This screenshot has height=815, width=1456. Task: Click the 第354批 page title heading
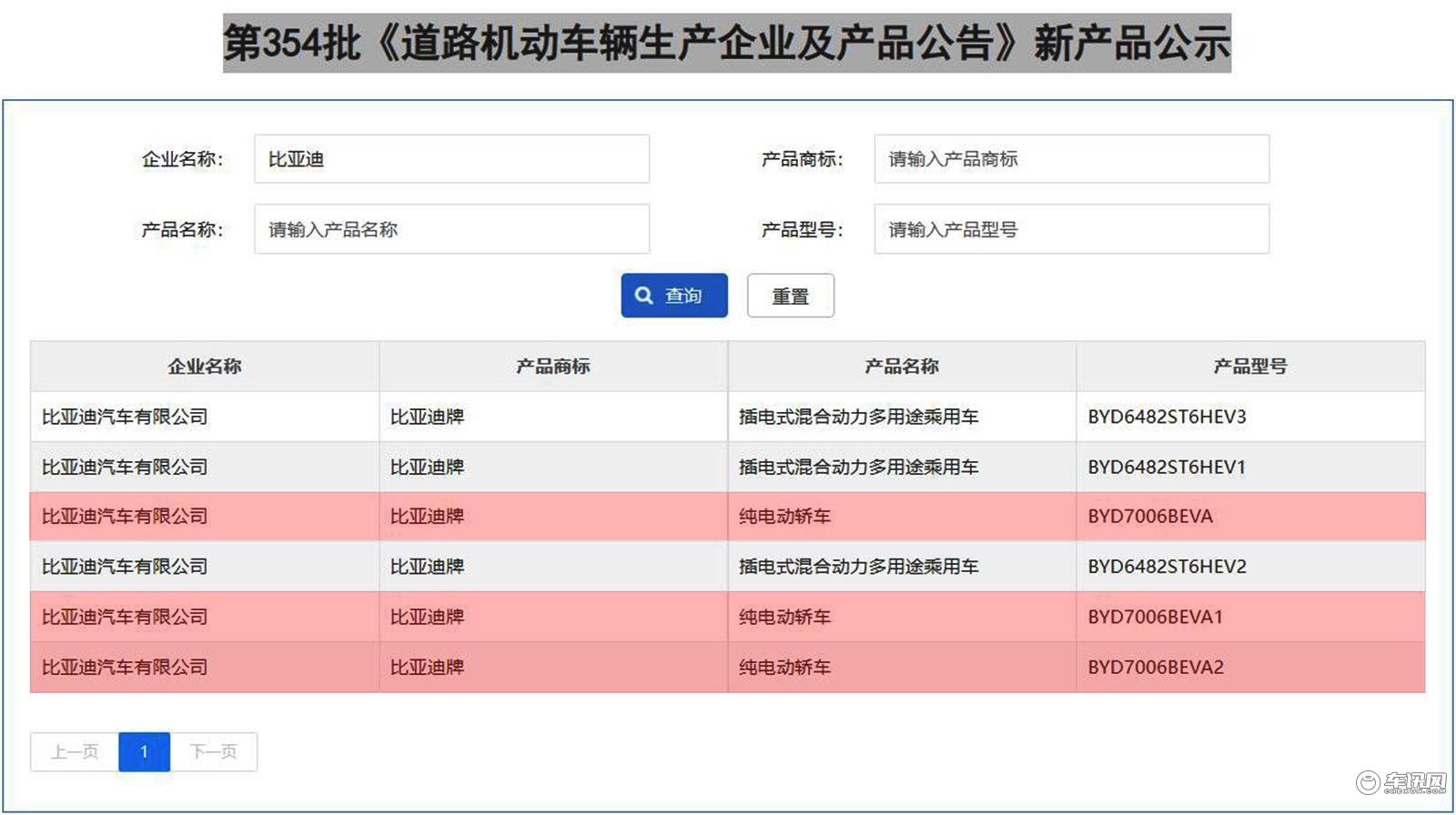[x=727, y=43]
